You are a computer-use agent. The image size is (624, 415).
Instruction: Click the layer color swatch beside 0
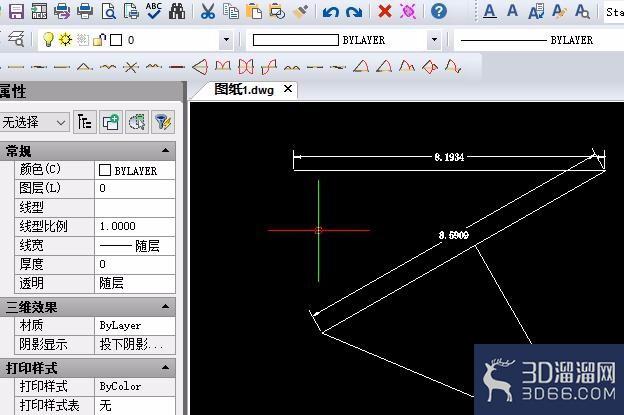click(x=116, y=40)
